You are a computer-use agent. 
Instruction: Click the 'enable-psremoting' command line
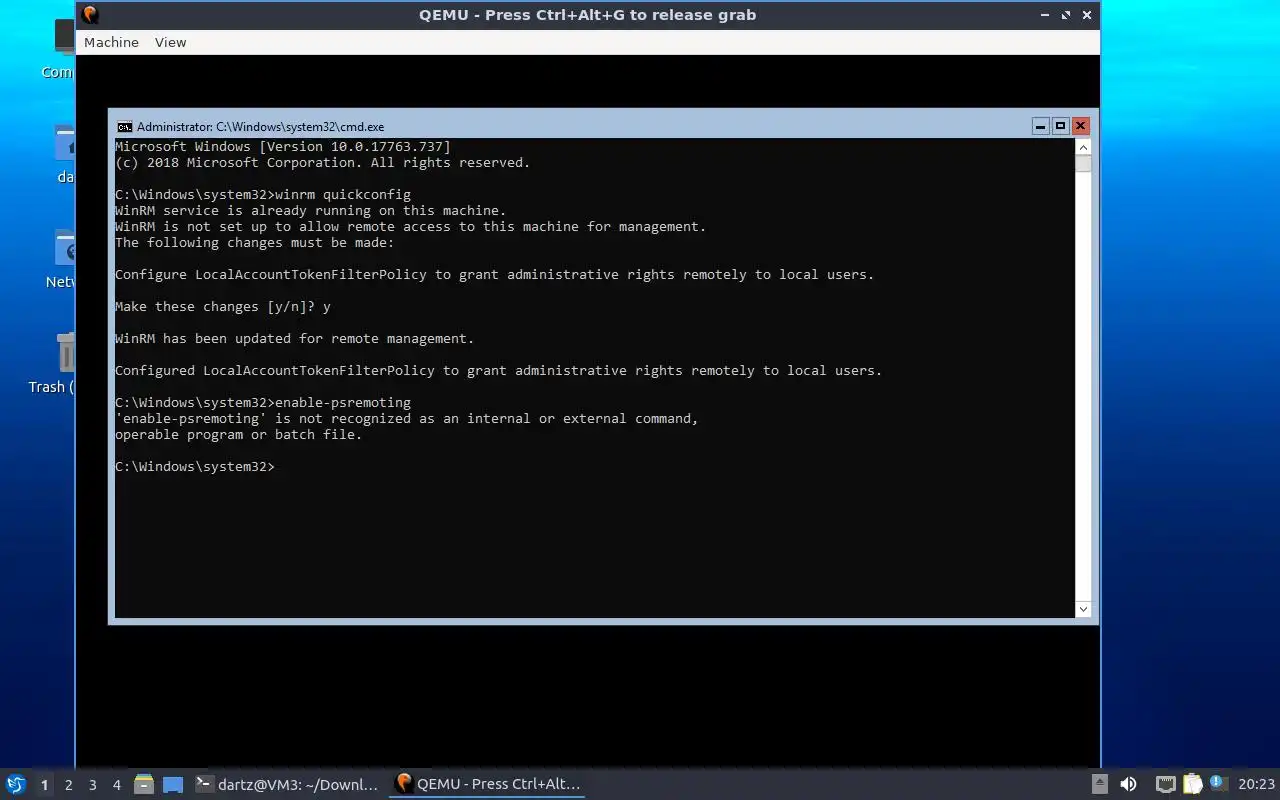[263, 402]
